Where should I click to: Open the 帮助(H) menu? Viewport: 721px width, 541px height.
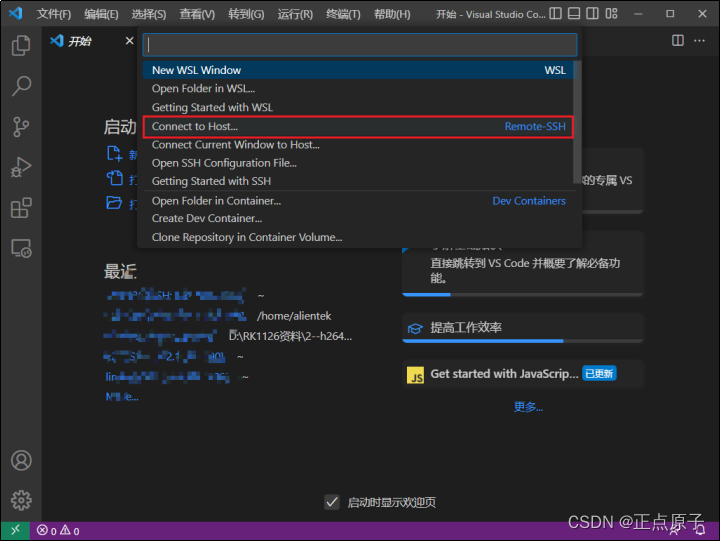pos(392,14)
